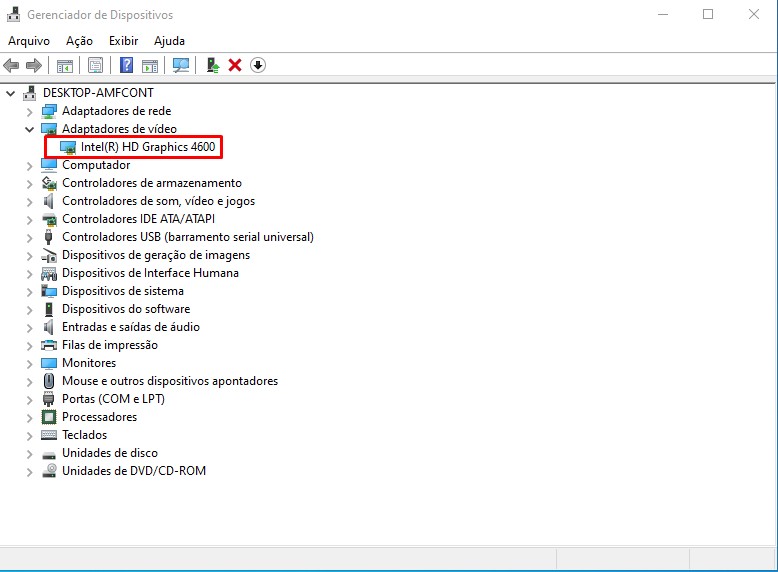778x572 pixels.
Task: Scan for hardware changes monitor icon
Action: 181,65
